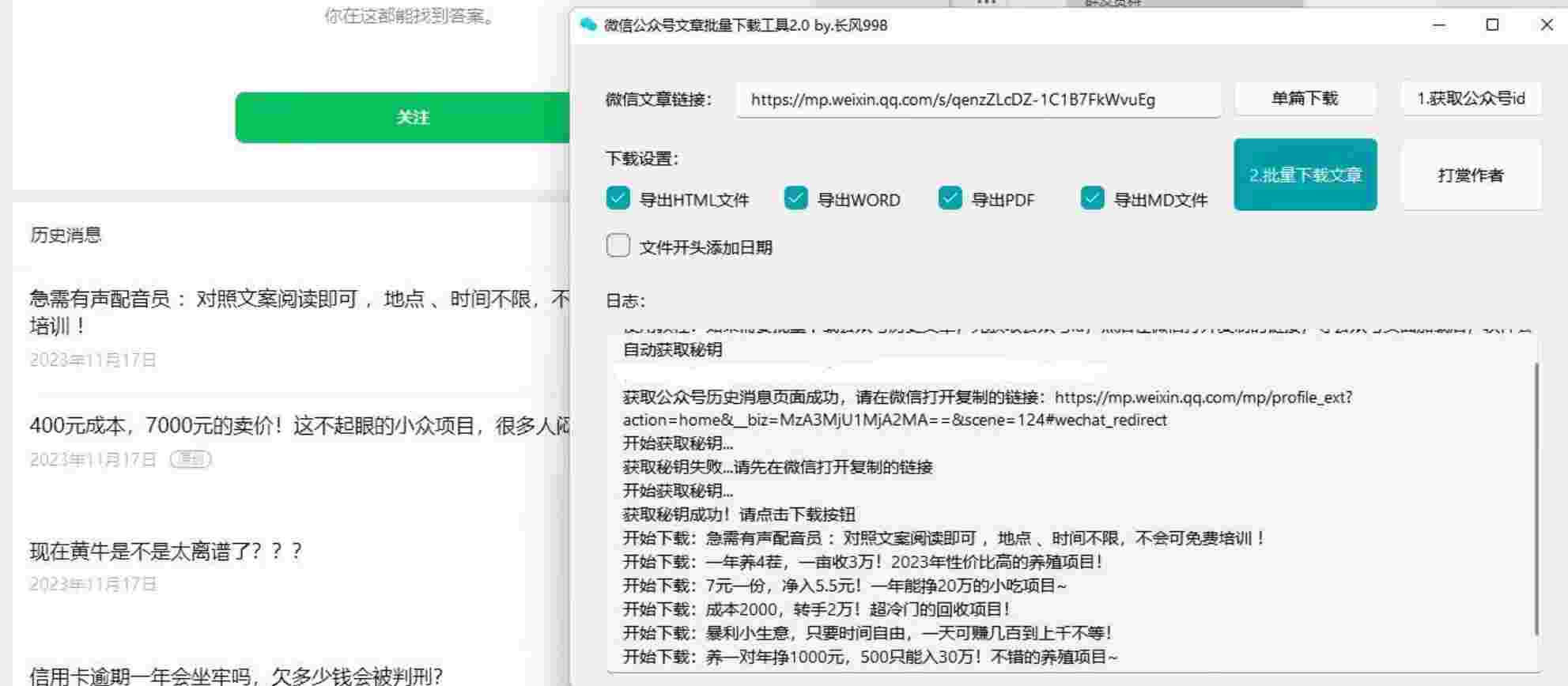Viewport: 1568px width, 686px height.
Task: Click log line 自动获取秘钥
Action: [x=673, y=350]
